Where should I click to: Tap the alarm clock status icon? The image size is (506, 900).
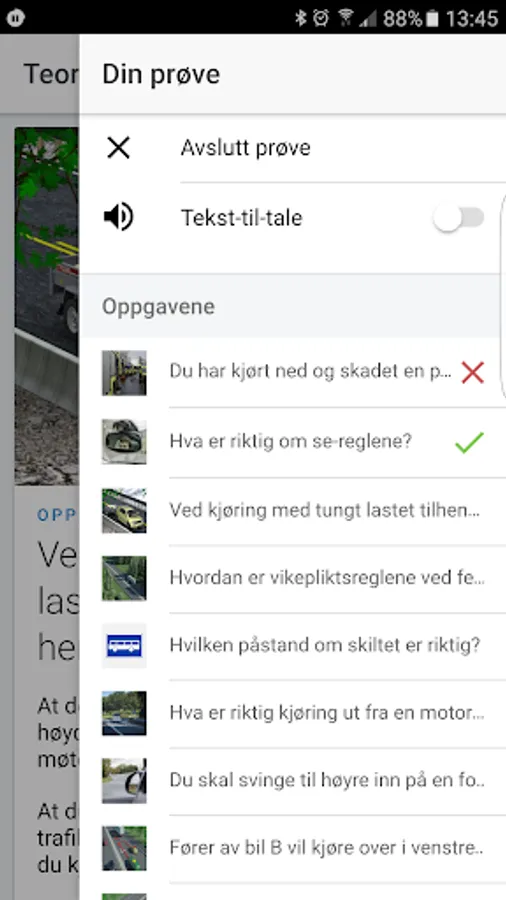pyautogui.click(x=321, y=18)
